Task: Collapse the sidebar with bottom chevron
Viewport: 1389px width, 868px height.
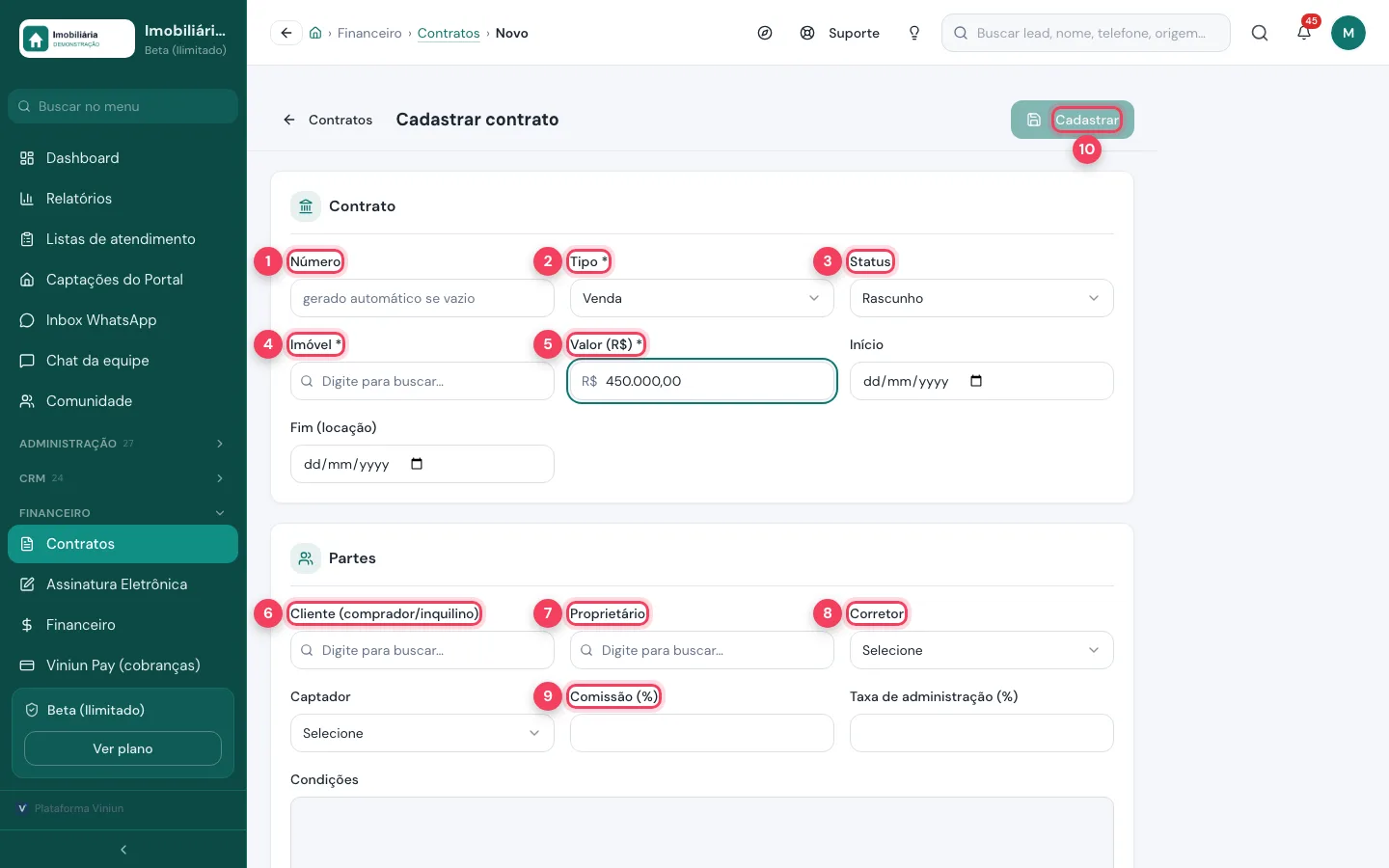Action: pos(123,850)
